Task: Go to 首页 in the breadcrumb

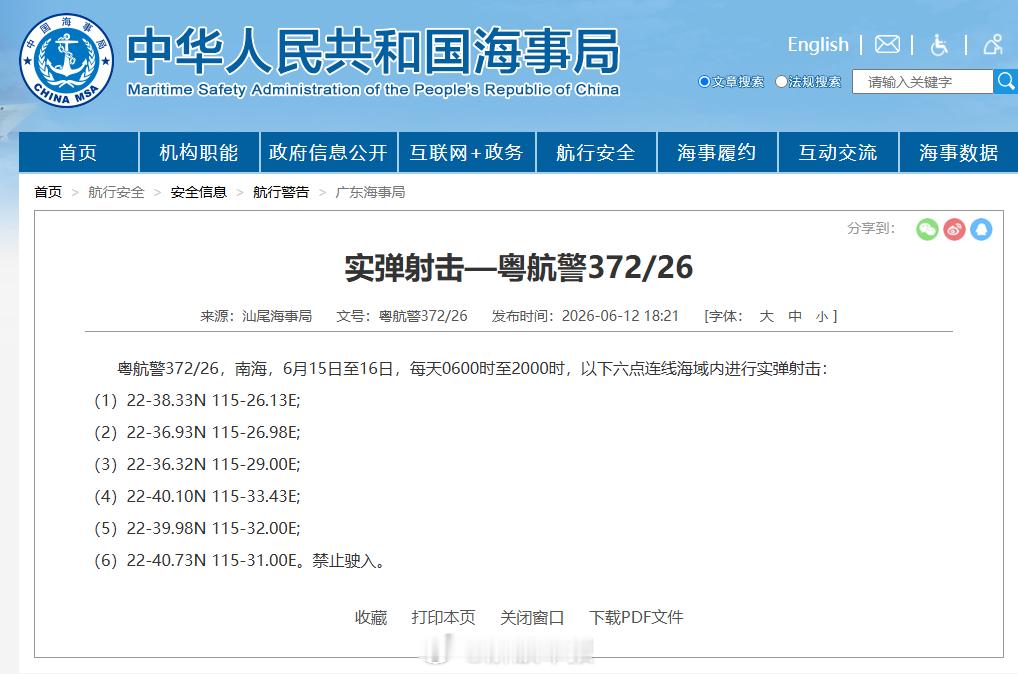Action: point(48,192)
